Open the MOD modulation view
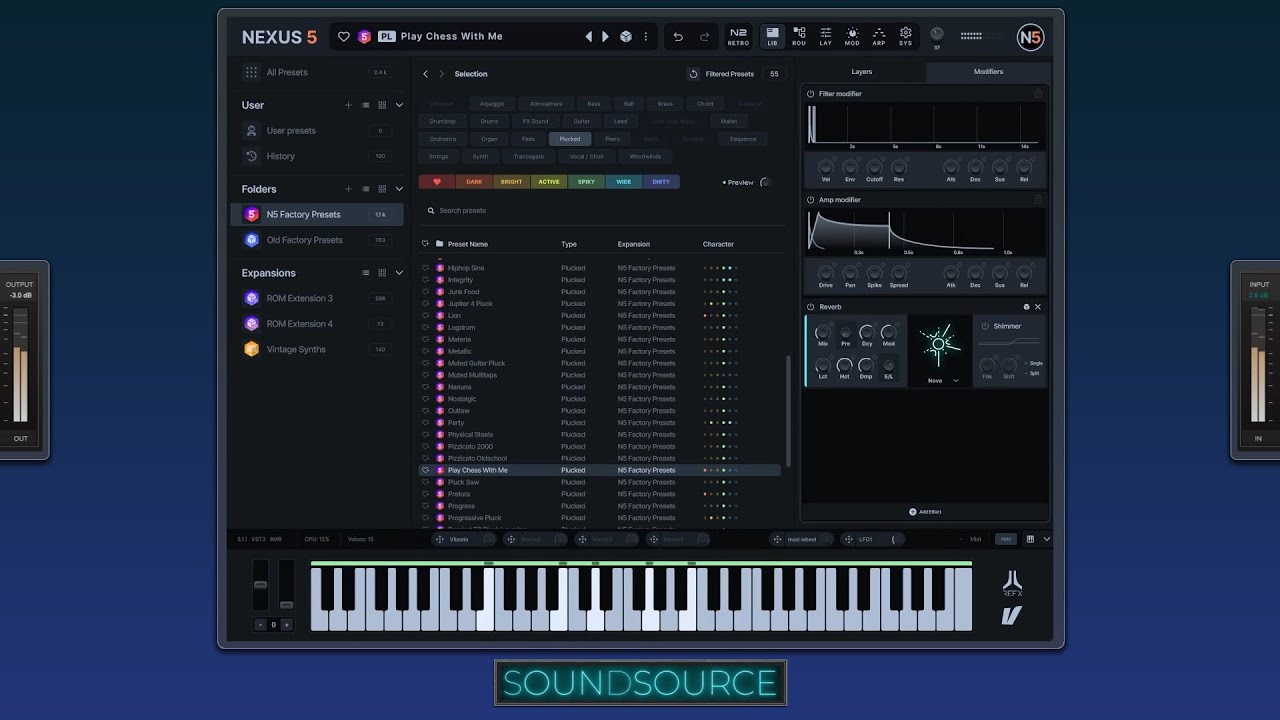Image resolution: width=1280 pixels, height=720 pixels. [x=852, y=37]
